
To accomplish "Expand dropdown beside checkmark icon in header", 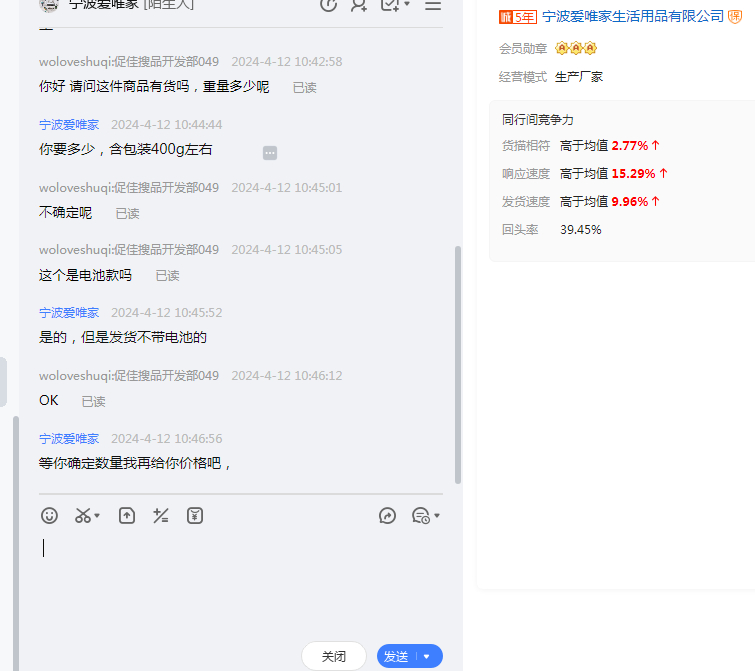I will coord(407,5).
